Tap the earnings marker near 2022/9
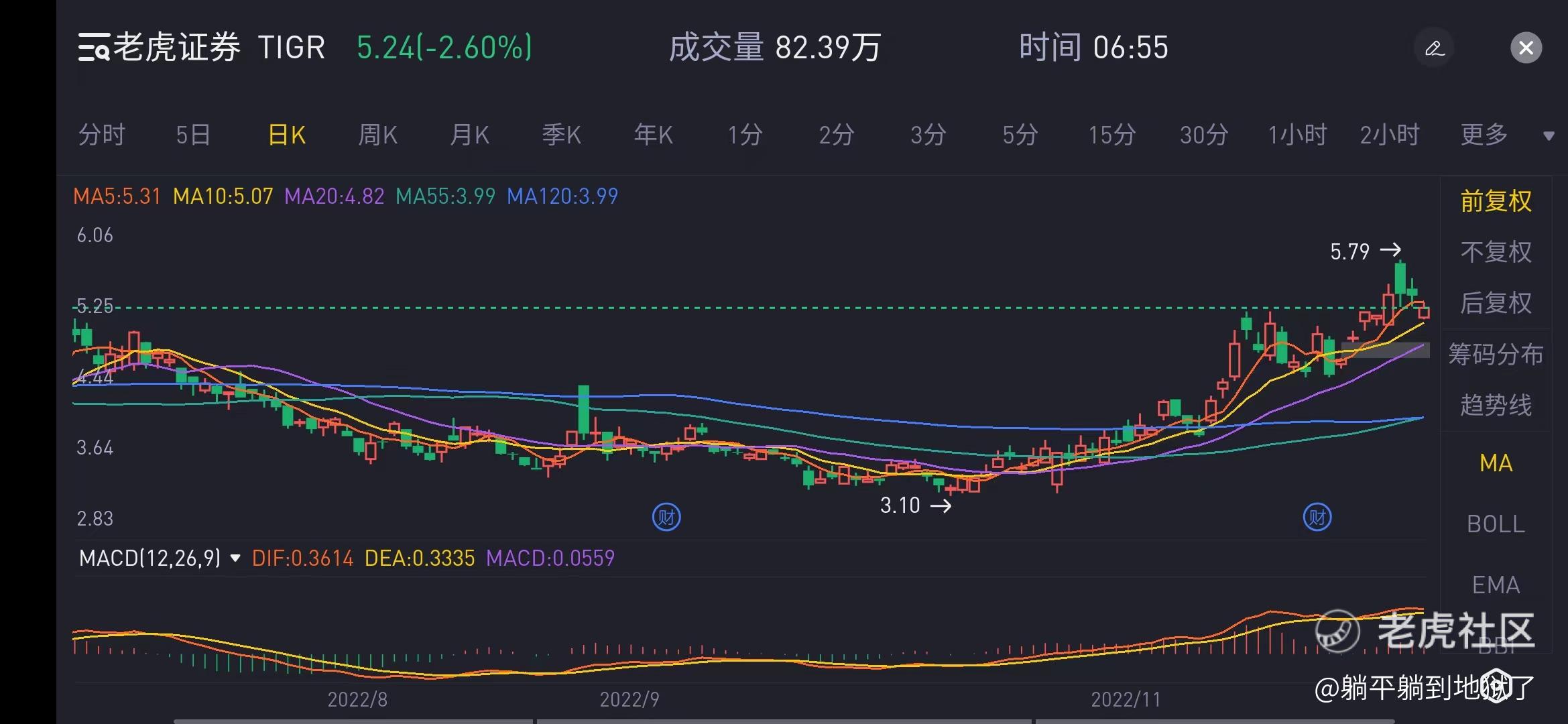This screenshot has height=724, width=1568. [666, 518]
